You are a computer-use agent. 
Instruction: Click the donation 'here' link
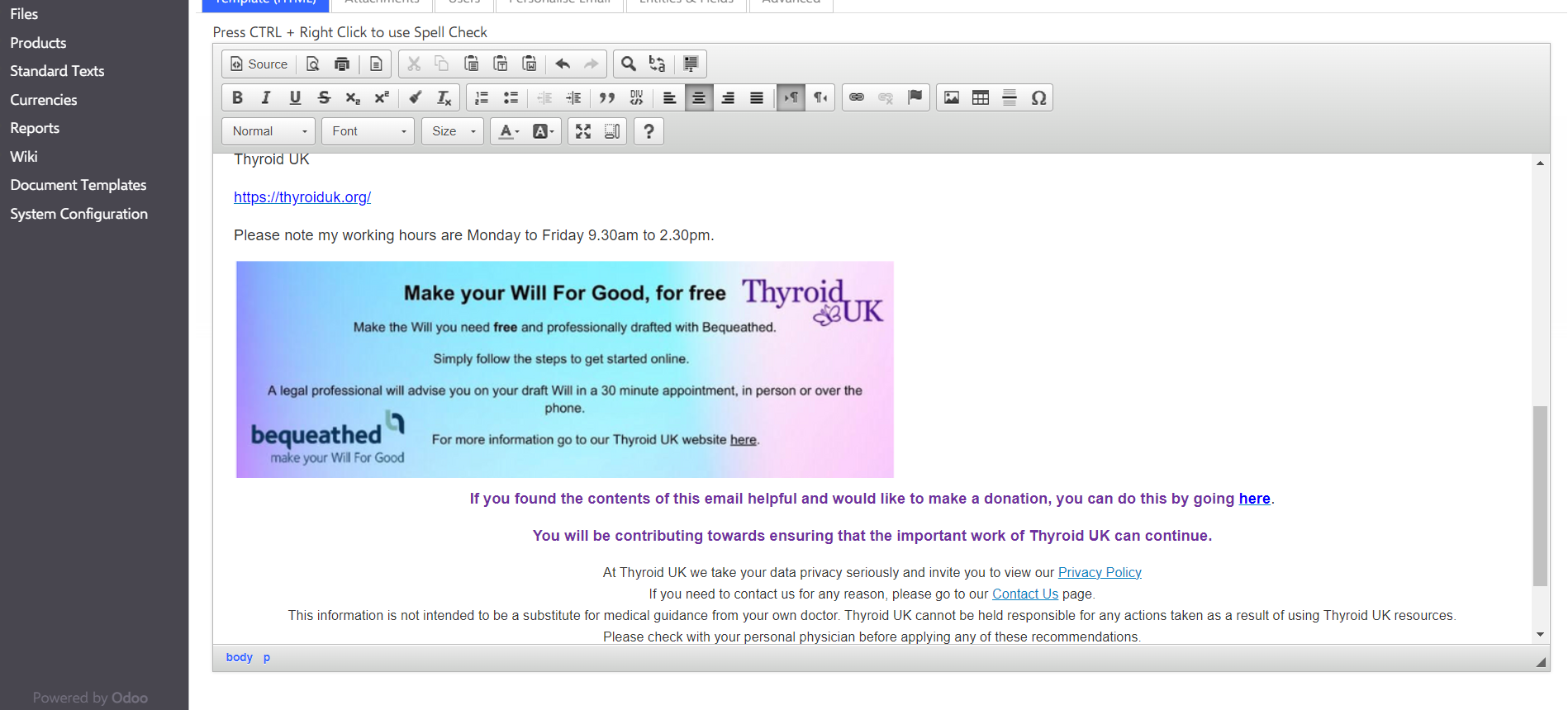(1254, 499)
